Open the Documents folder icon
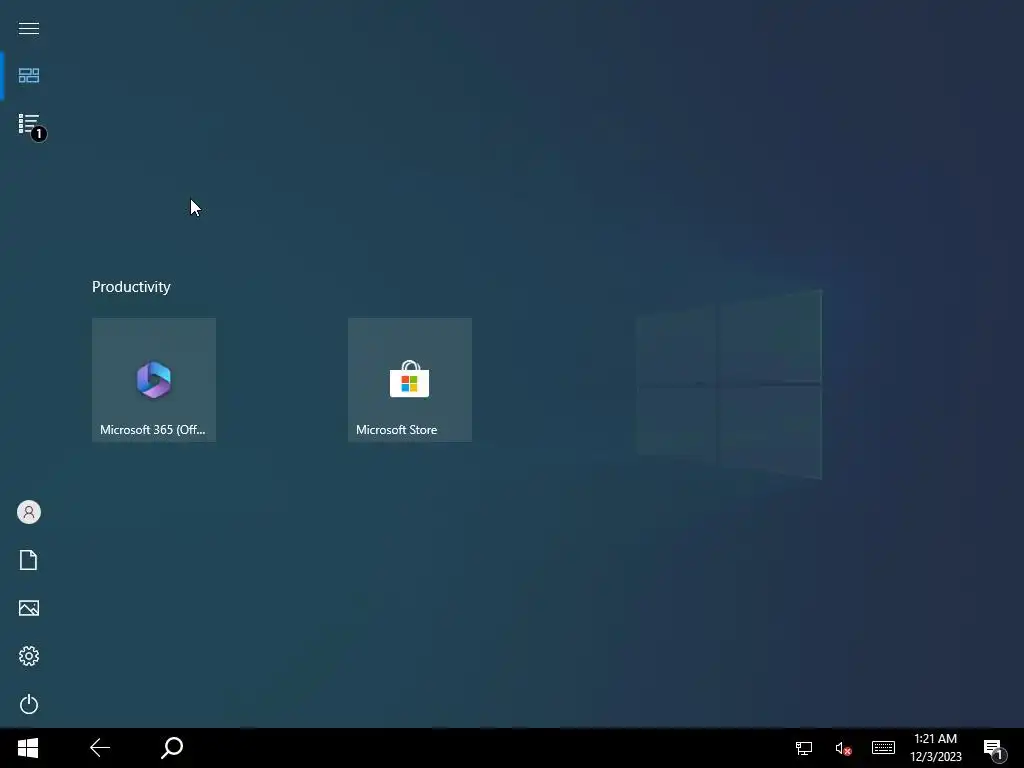 (29, 560)
